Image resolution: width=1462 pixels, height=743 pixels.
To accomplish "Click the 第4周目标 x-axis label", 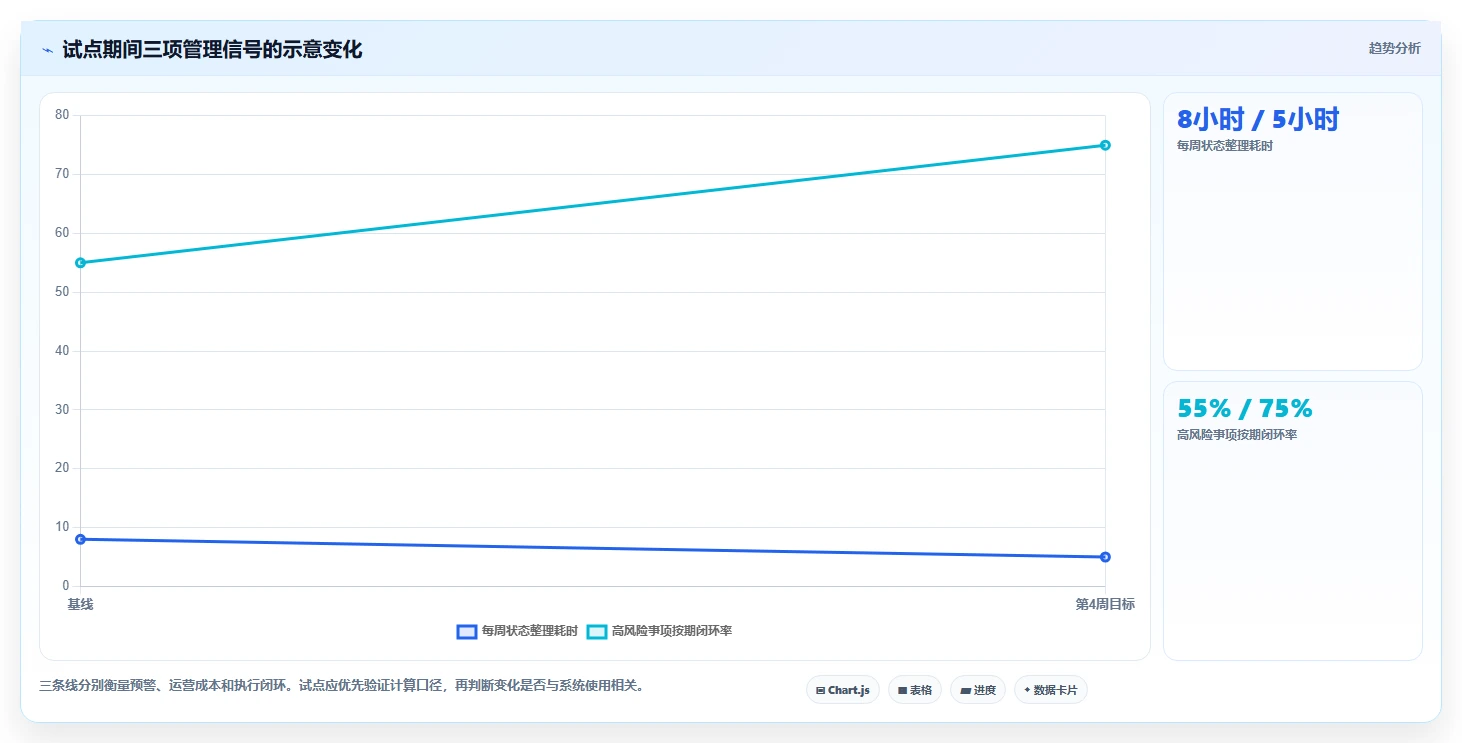I will coord(1105,604).
